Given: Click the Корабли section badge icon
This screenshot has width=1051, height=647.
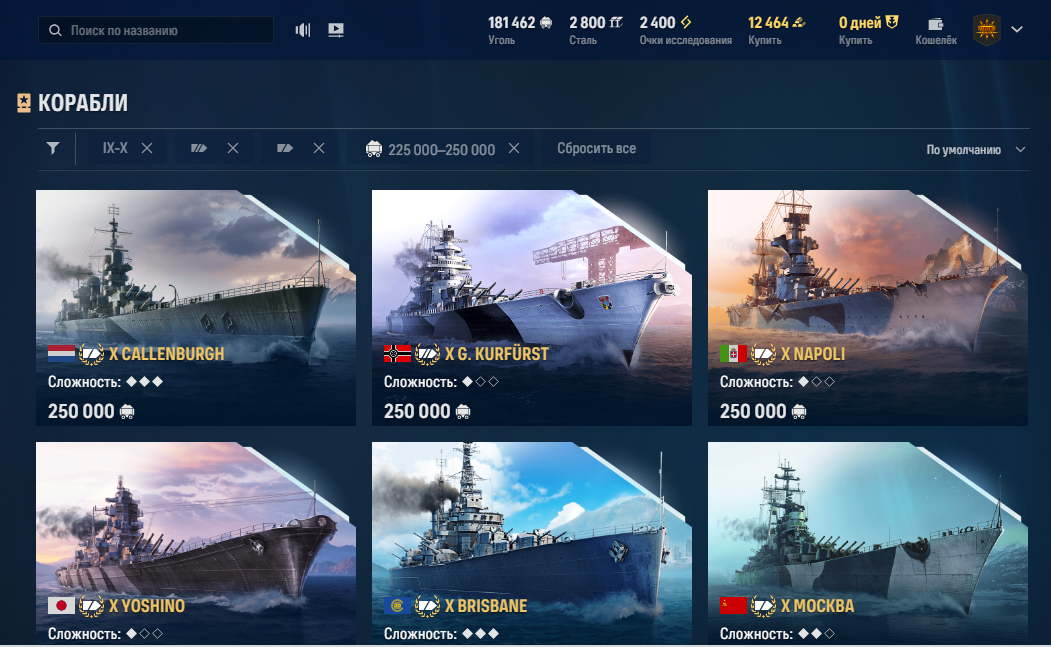Looking at the screenshot, I should pos(24,103).
